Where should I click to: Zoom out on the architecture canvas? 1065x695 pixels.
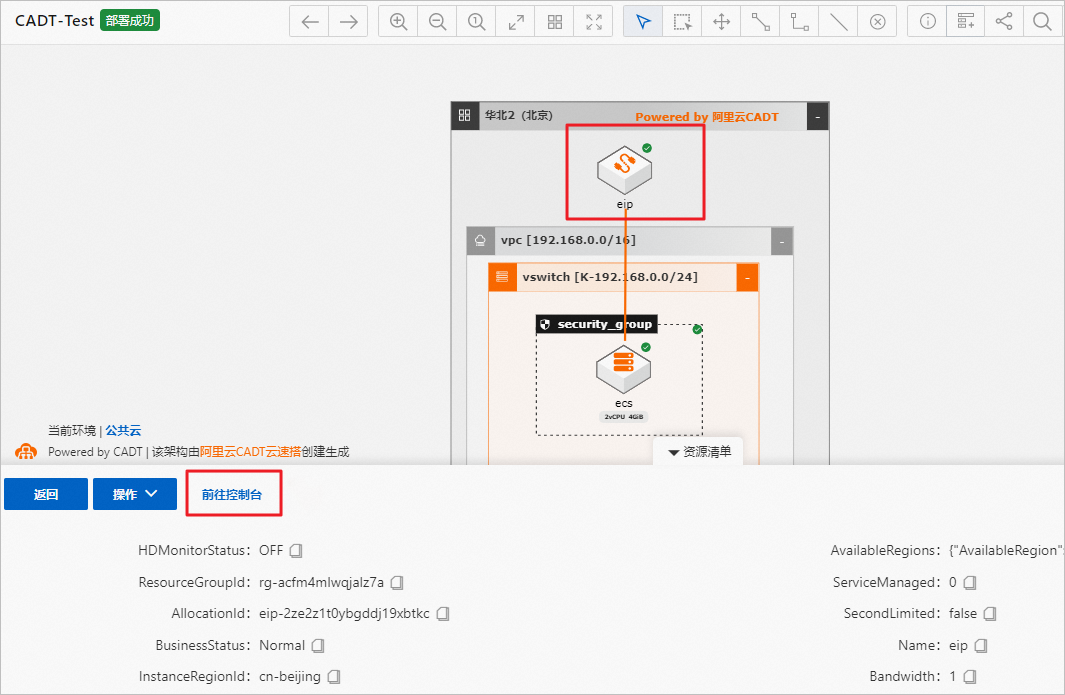[438, 22]
